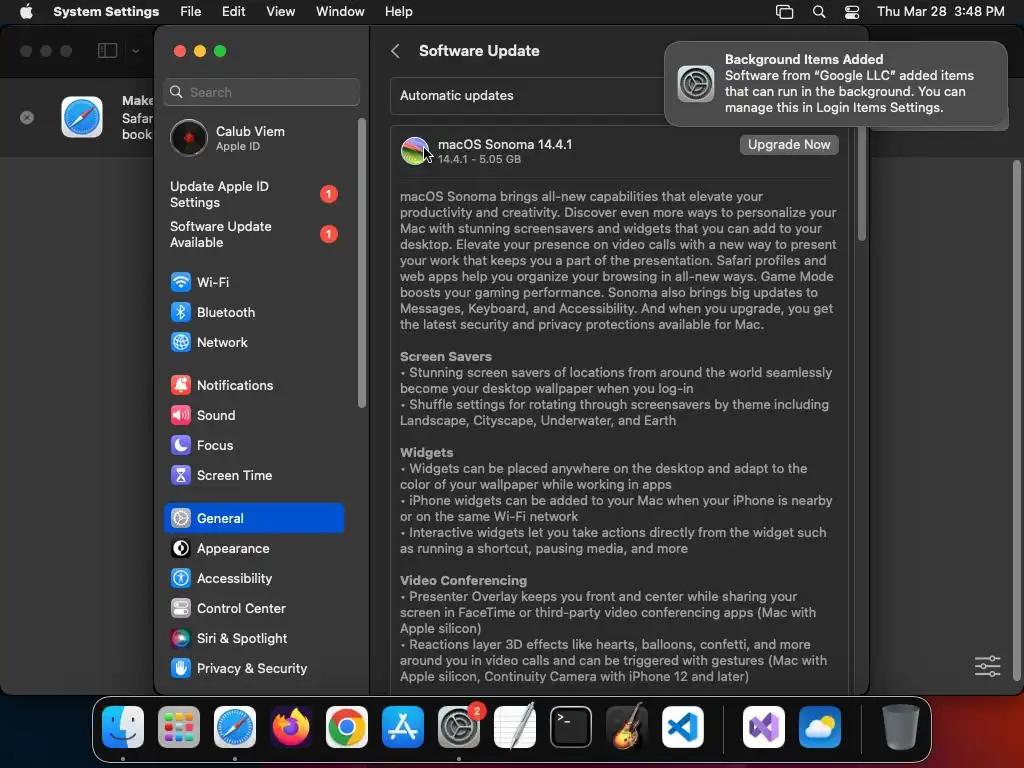Open the Weather app in the Dock

(820, 727)
